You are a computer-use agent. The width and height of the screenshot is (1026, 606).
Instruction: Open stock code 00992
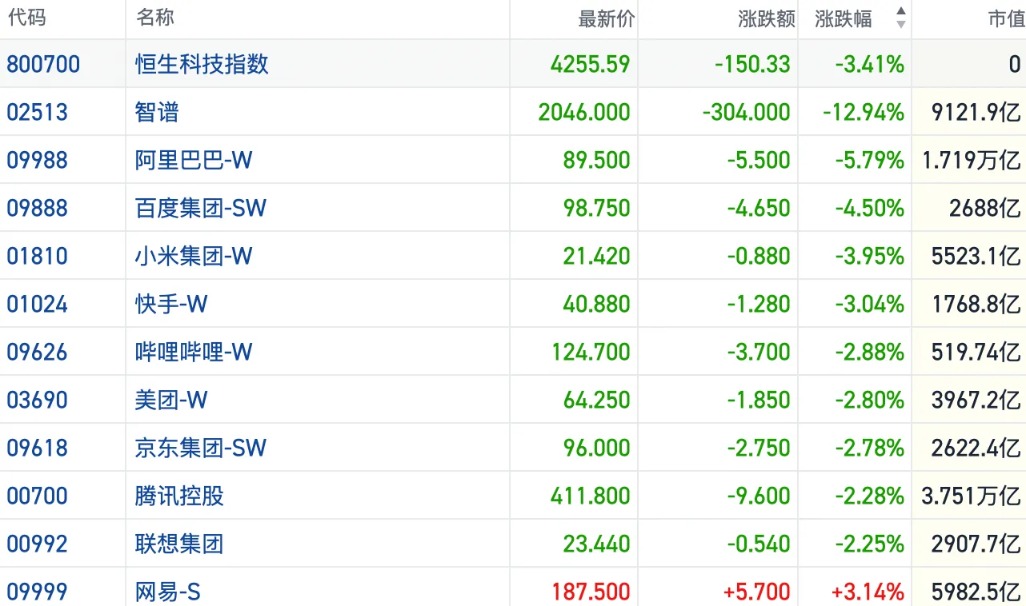point(37,544)
